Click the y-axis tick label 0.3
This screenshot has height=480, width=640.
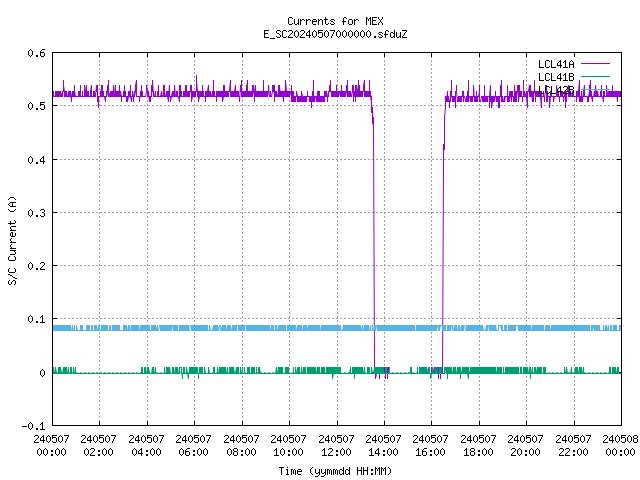(x=36, y=213)
